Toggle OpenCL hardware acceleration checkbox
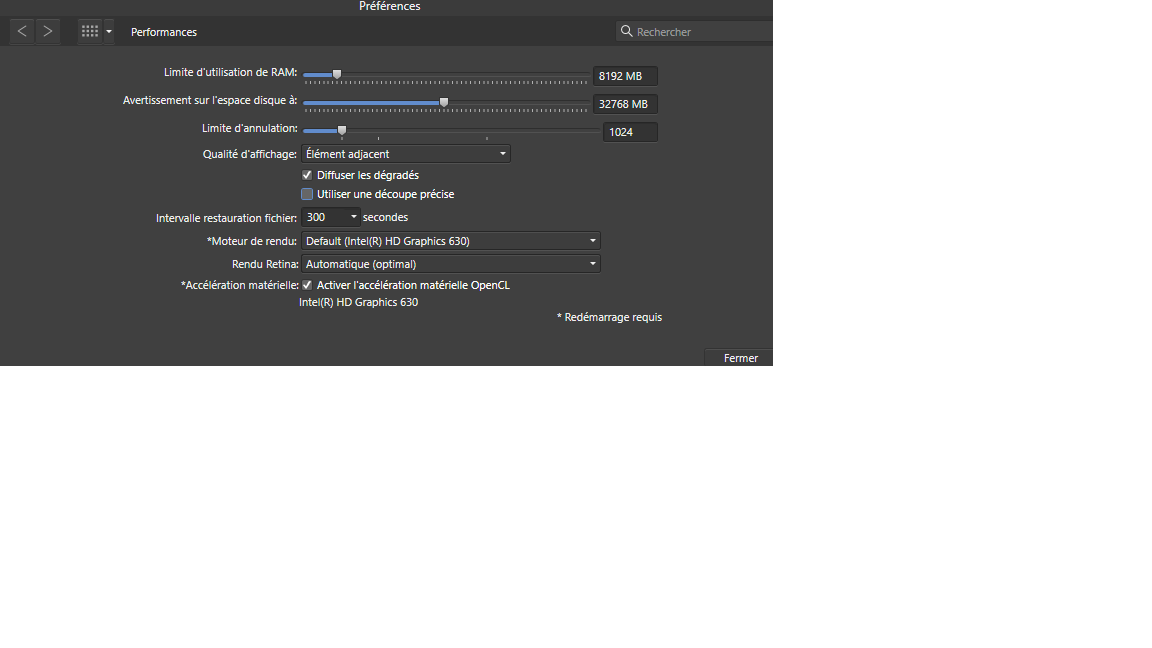1152x648 pixels. click(x=307, y=285)
